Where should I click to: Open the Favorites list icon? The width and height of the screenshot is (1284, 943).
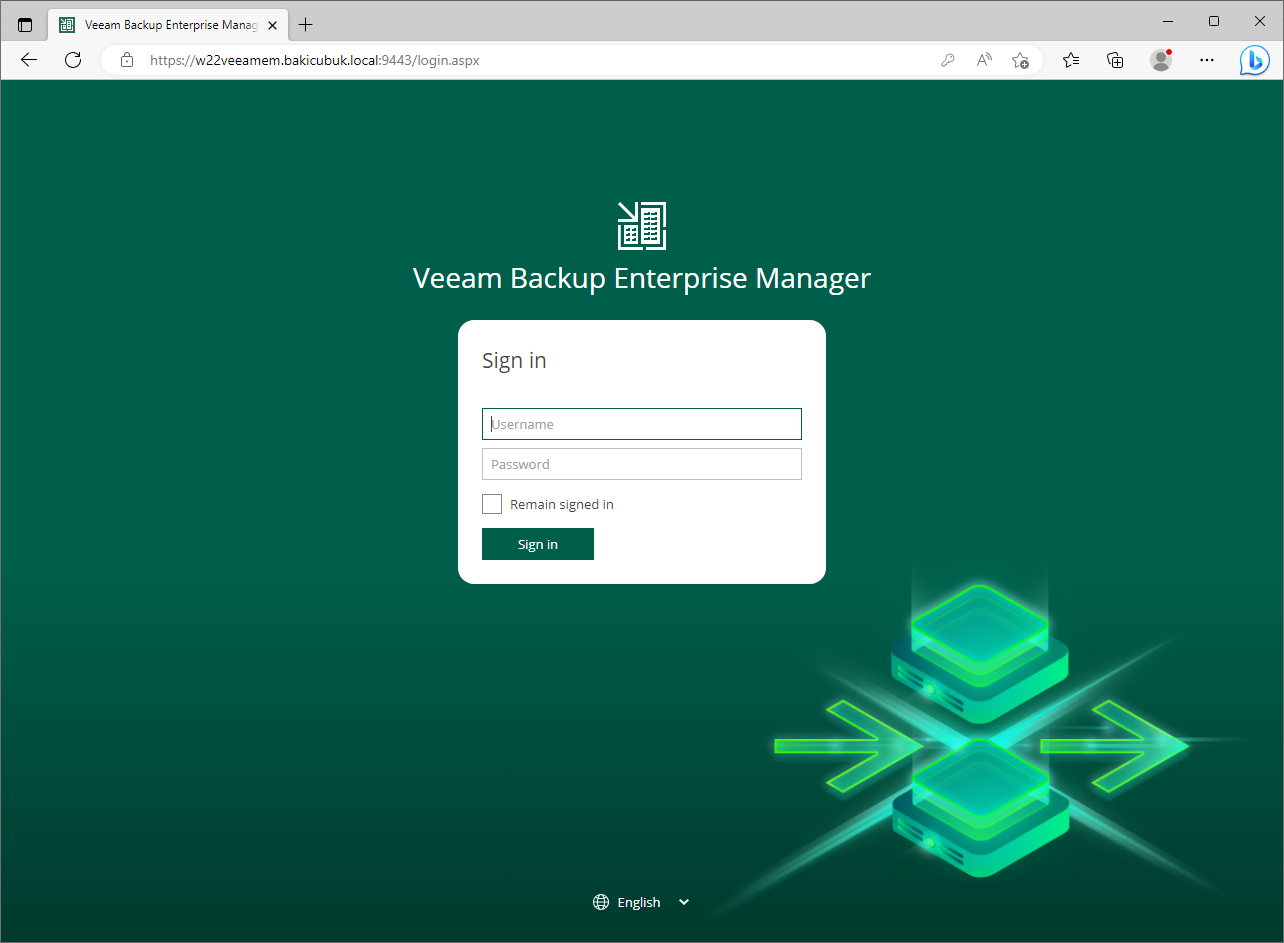point(1071,60)
